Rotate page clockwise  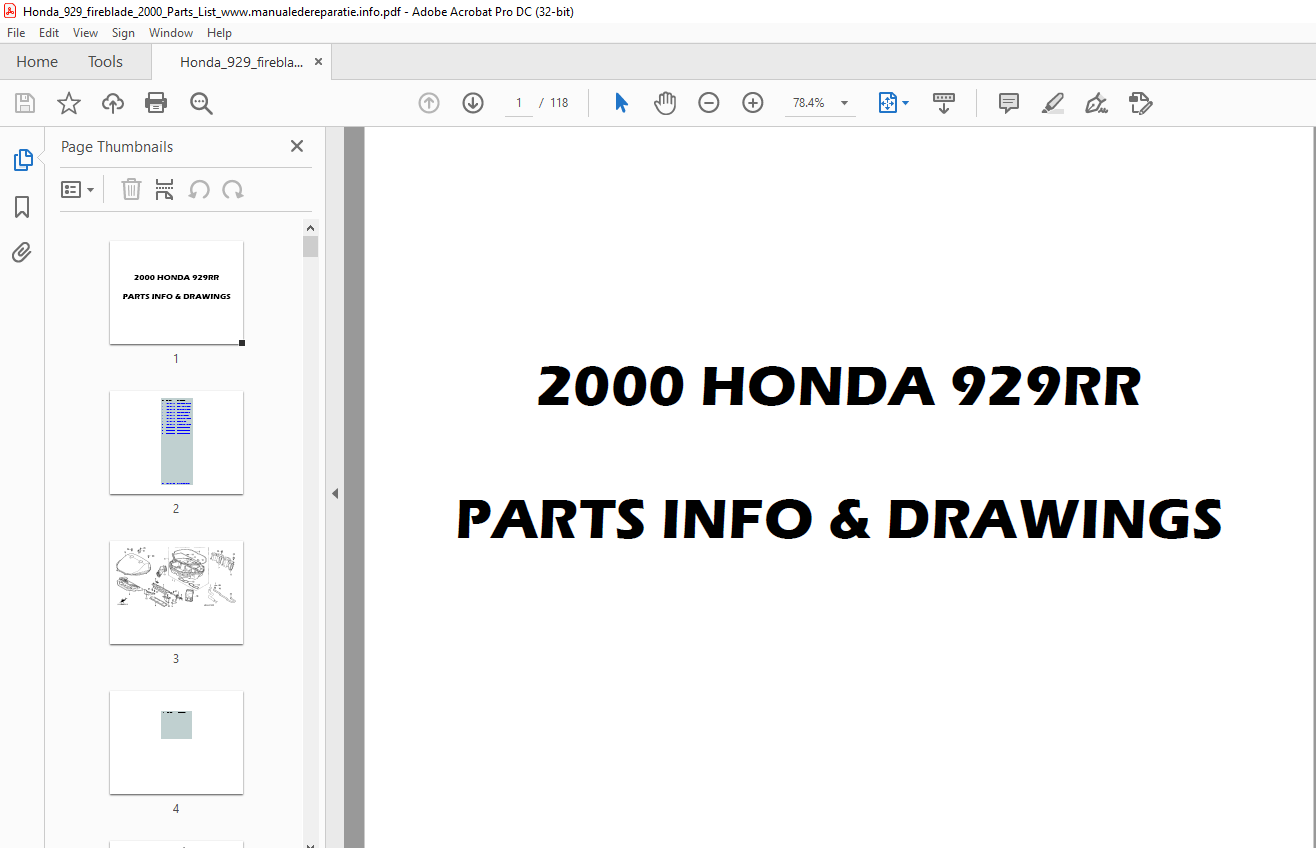[233, 189]
